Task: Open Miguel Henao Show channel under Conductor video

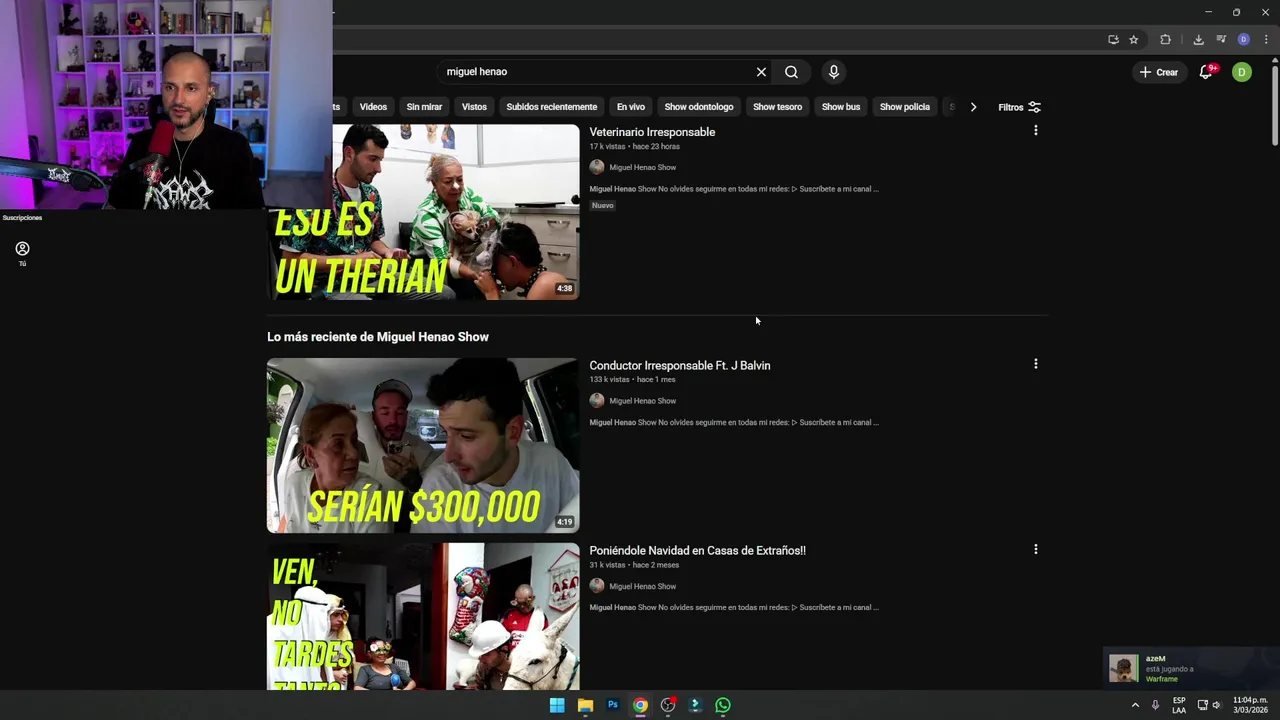Action: [642, 401]
